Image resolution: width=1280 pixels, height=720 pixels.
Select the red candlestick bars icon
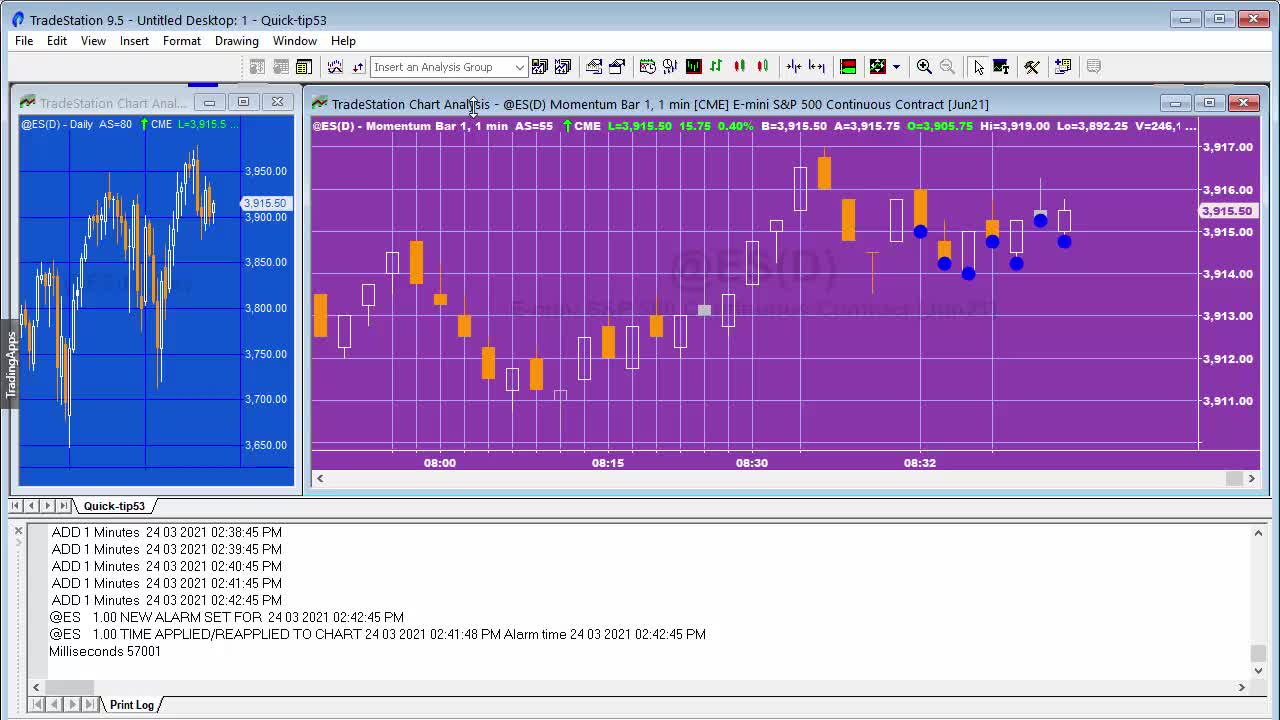(763, 67)
